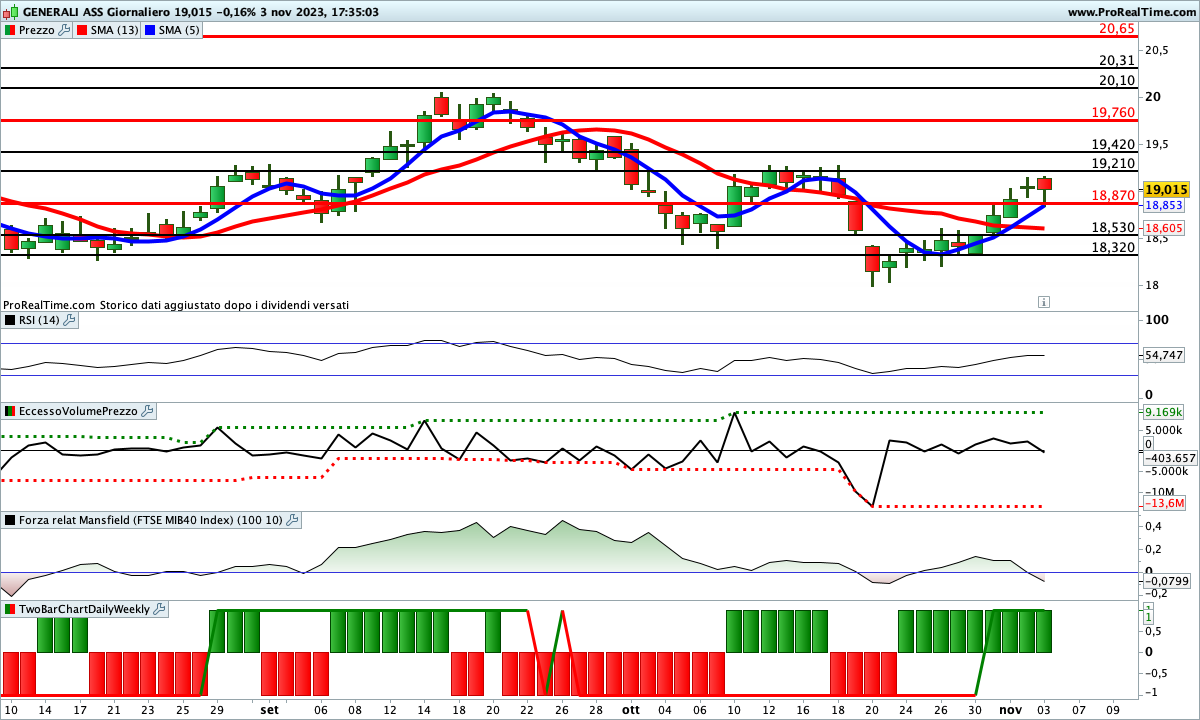Click the red 18,870 level label

point(1113,195)
